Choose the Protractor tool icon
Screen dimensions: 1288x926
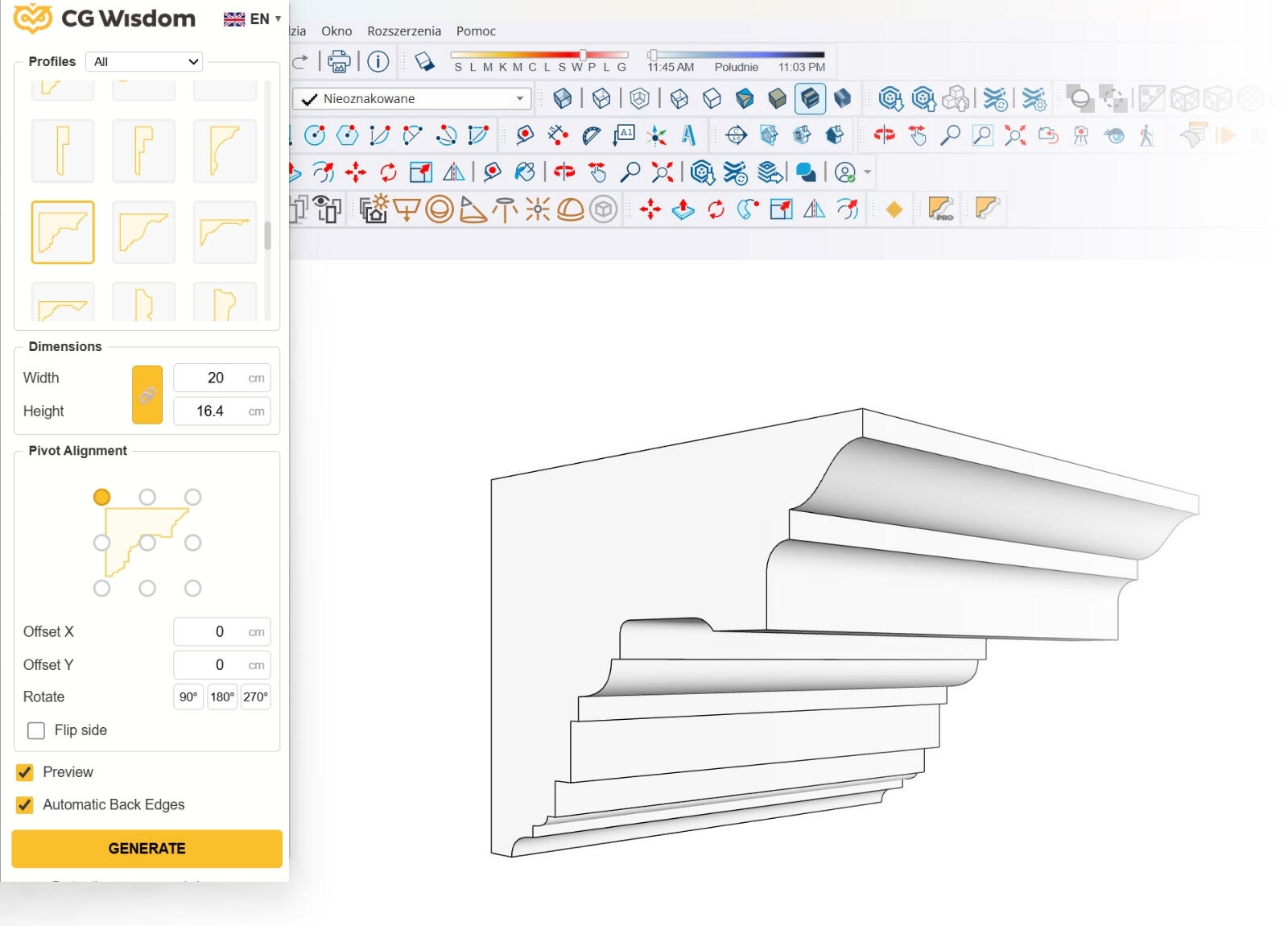tap(591, 135)
